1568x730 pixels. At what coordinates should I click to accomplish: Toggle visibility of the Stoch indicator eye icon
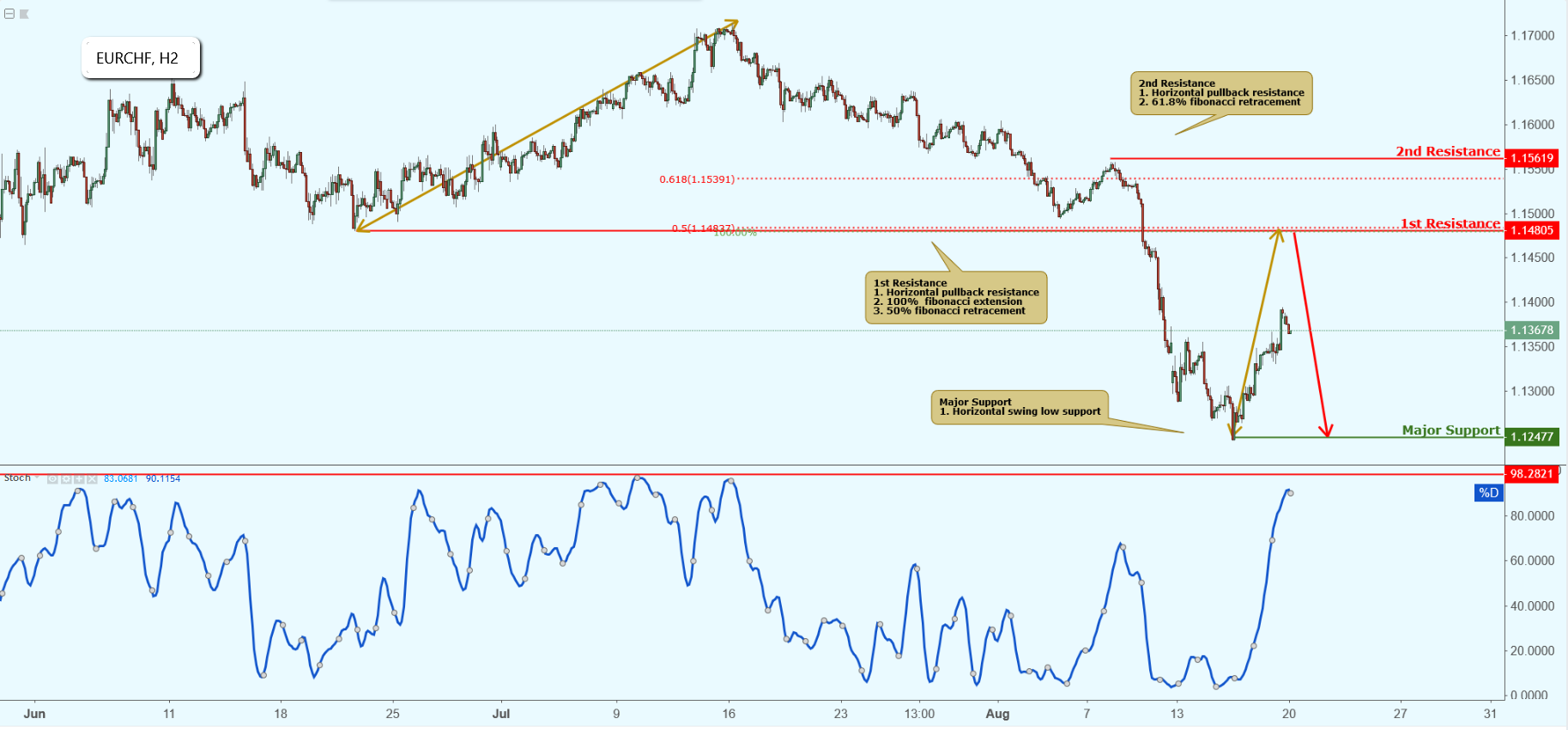(52, 478)
